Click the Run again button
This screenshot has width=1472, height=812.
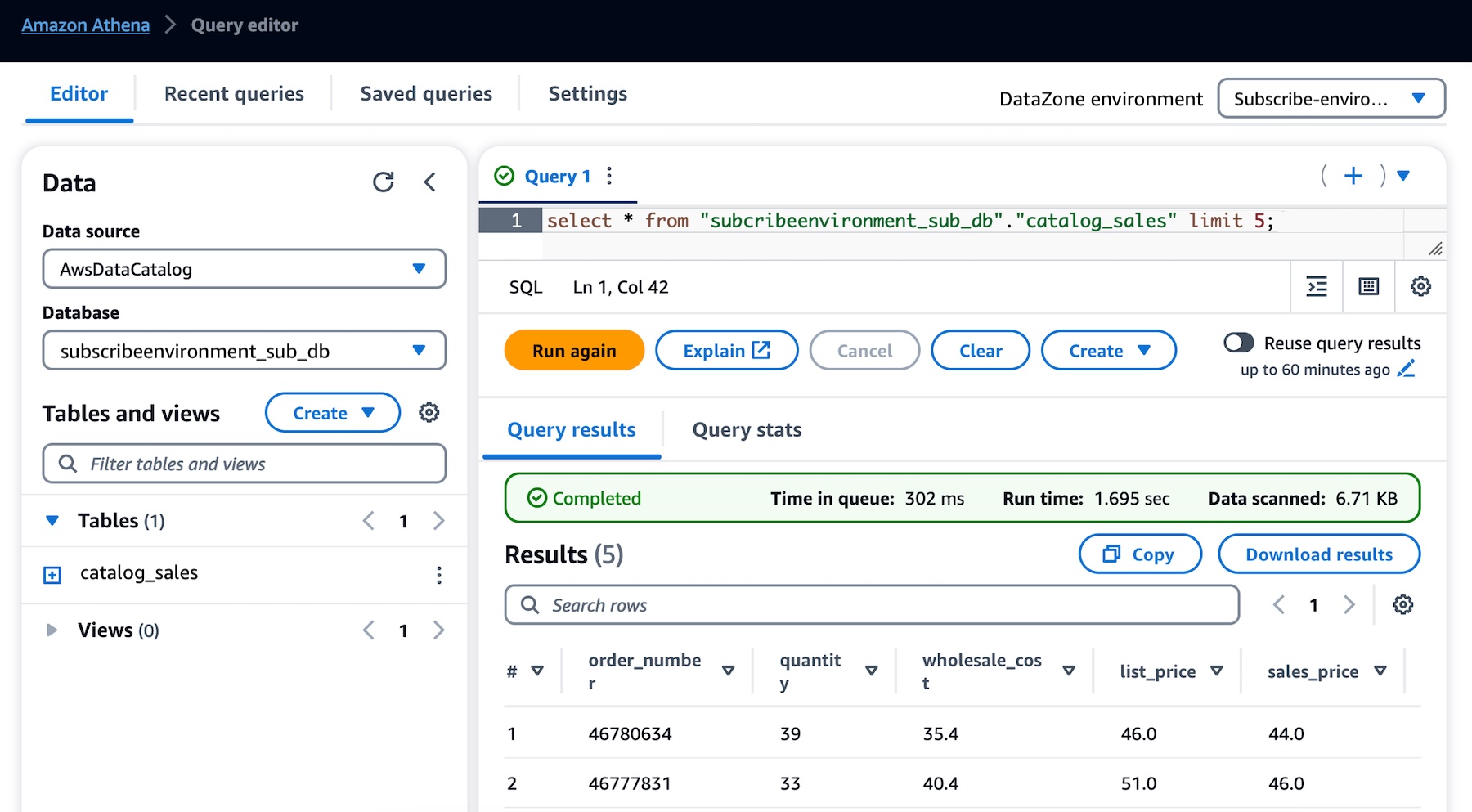[574, 350]
